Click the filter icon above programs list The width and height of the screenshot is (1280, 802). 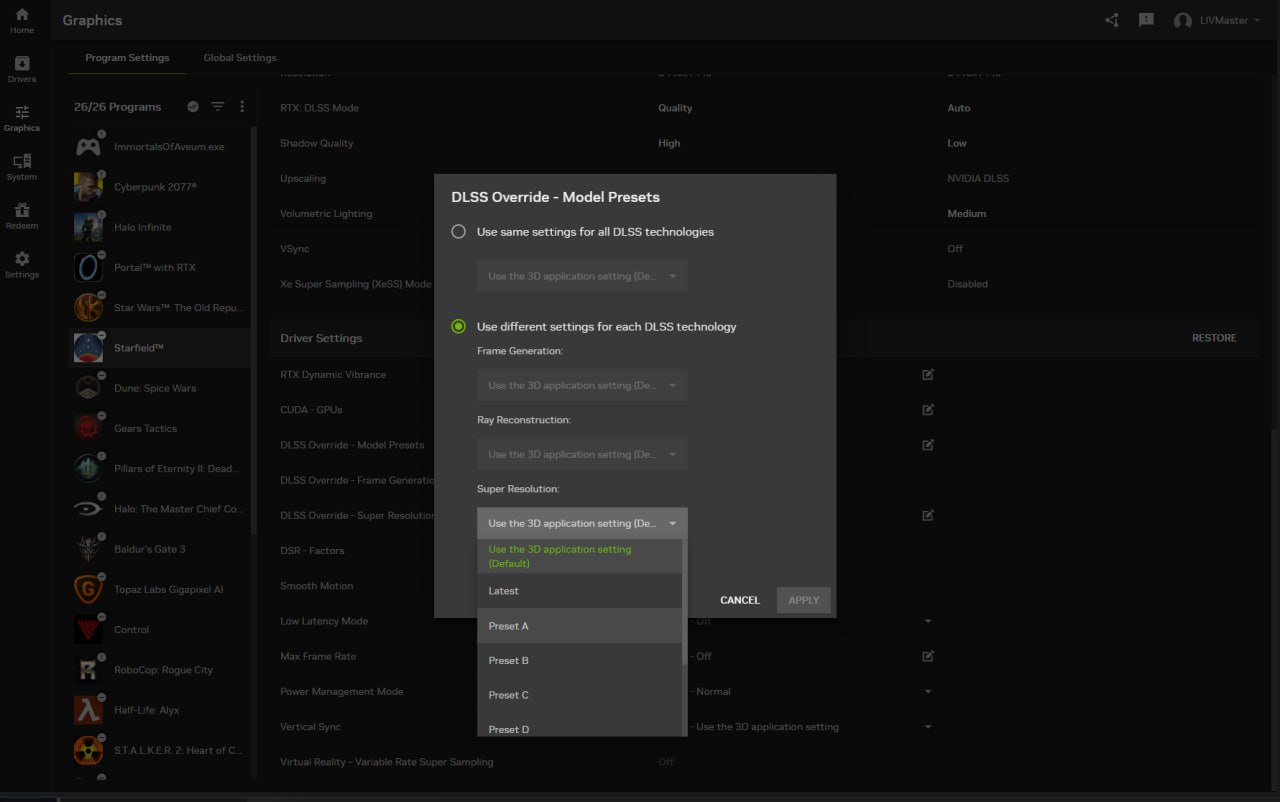pyautogui.click(x=217, y=107)
